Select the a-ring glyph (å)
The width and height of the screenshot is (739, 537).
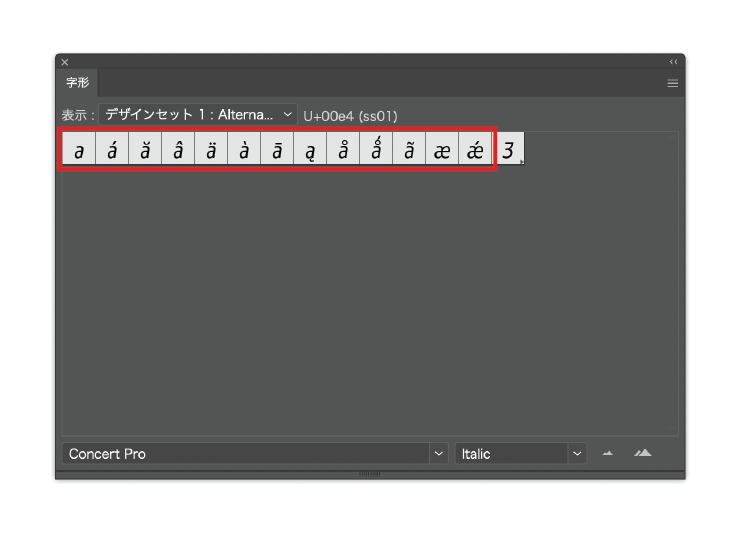[343, 151]
